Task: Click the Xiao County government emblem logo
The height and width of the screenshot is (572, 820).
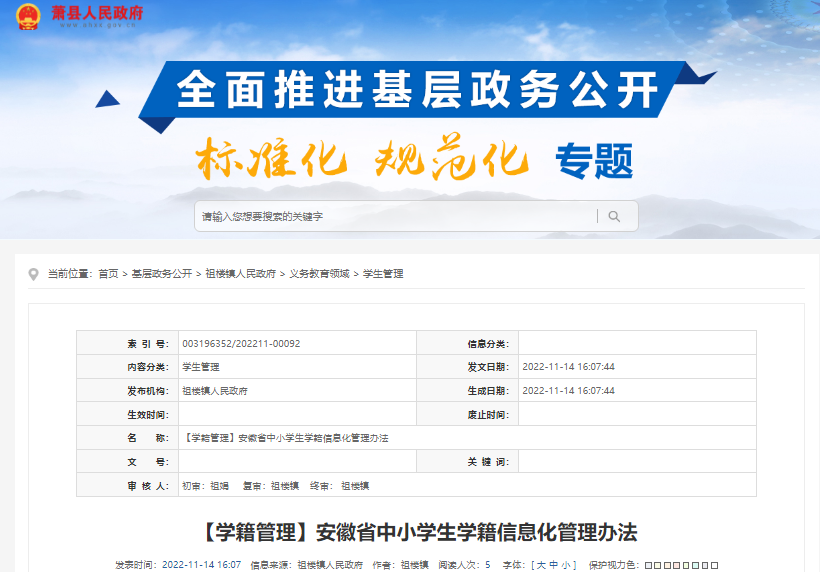Action: pos(28,16)
